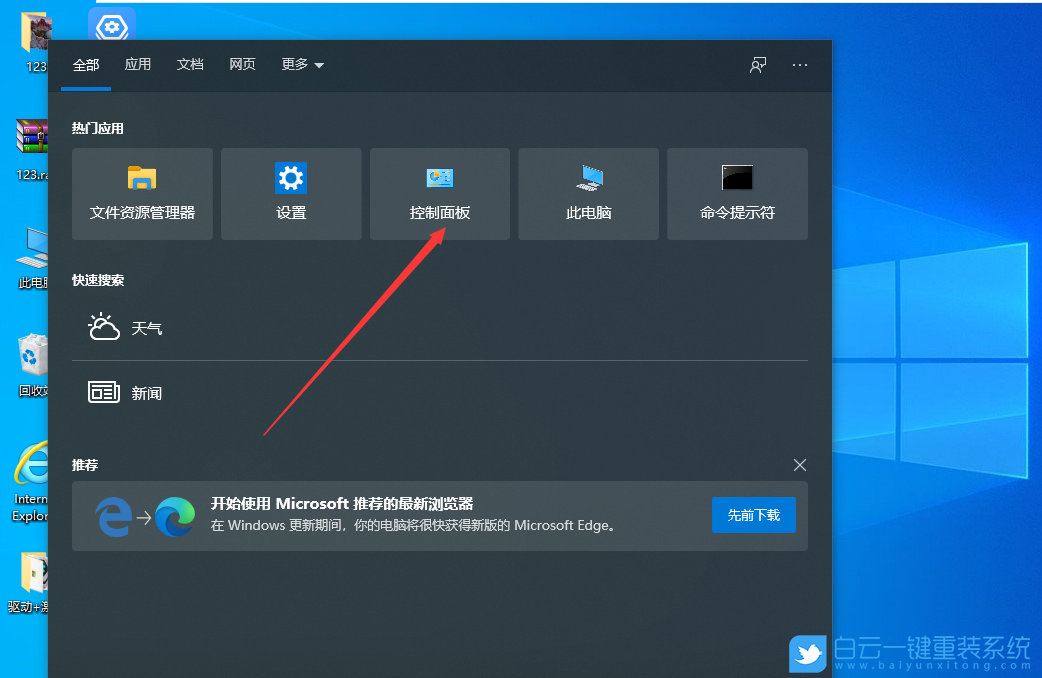Open 此电脑 from 热门应用
Image resolution: width=1042 pixels, height=678 pixels.
[x=588, y=193]
